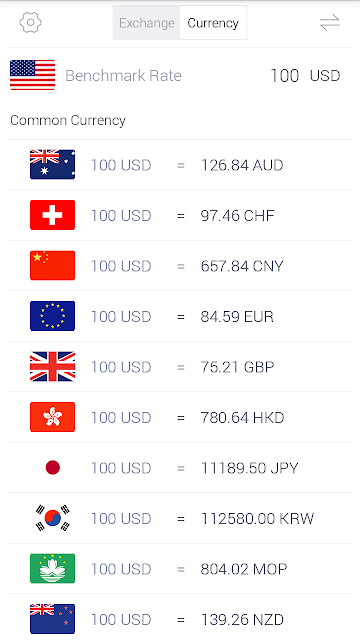Viewport: 360px width, 640px height.
Task: Tap the Benchmark Rate label
Action: (x=123, y=76)
